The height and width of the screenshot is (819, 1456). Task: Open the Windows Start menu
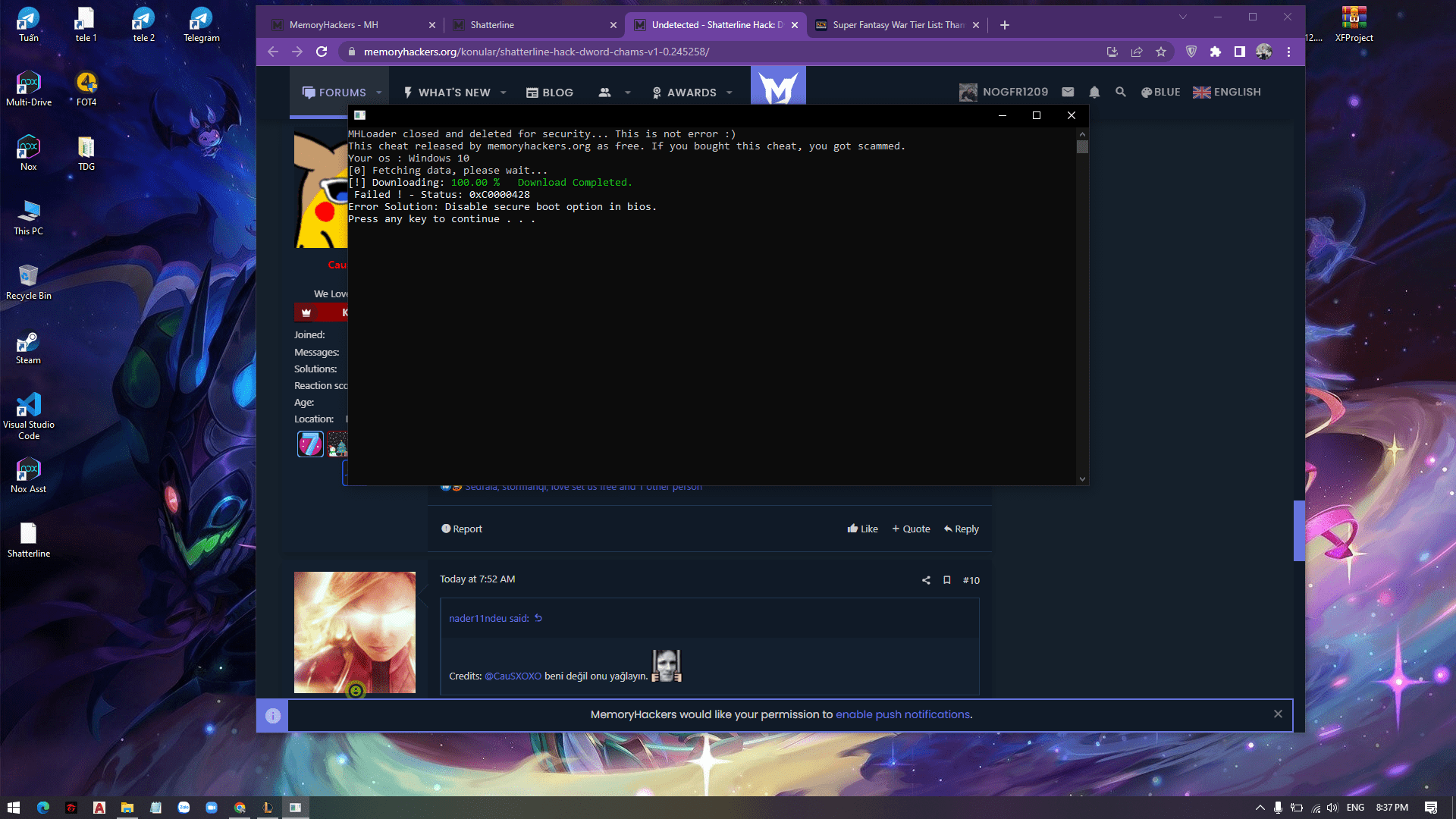coord(13,808)
